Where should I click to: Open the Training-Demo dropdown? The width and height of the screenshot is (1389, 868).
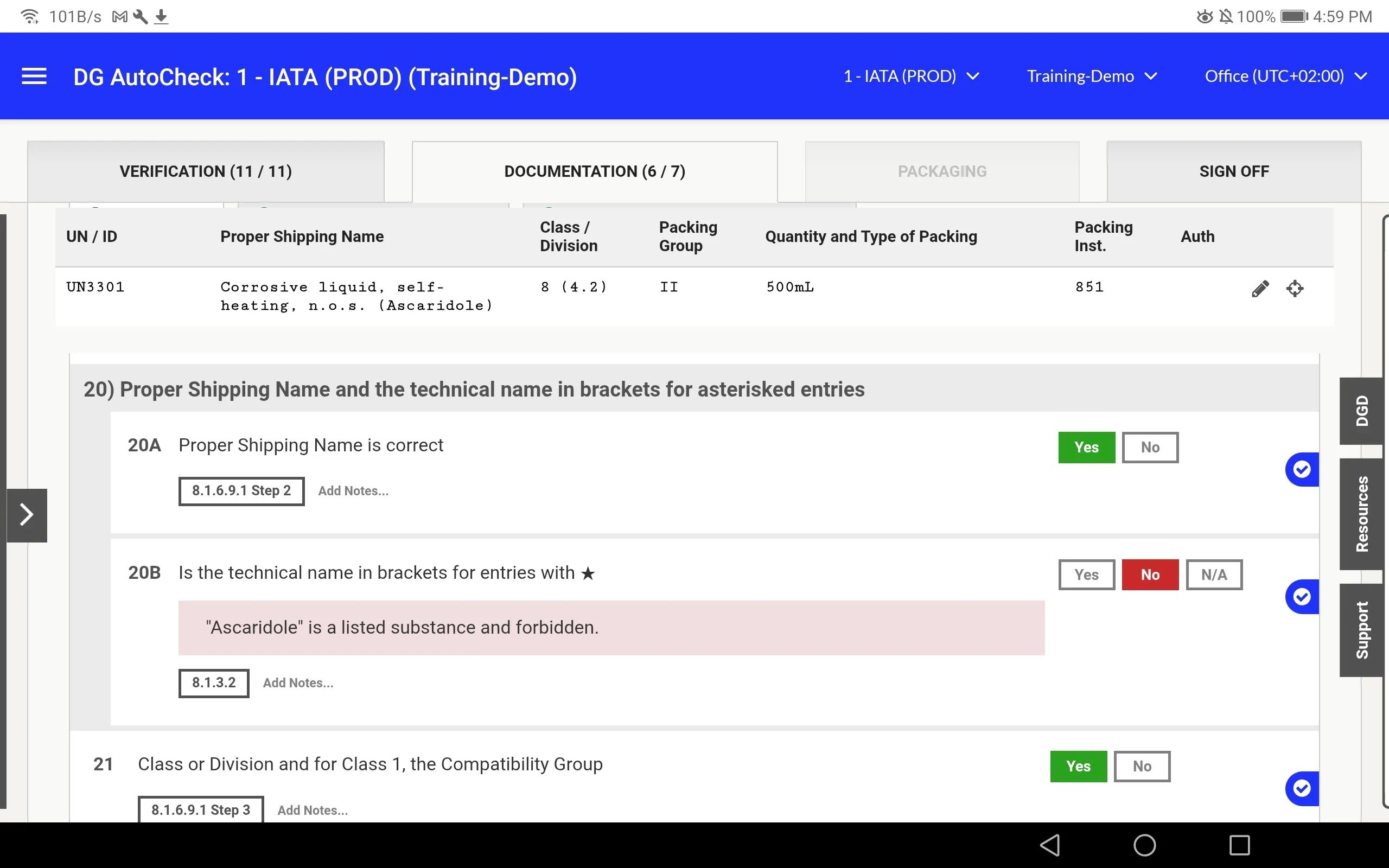pyautogui.click(x=1092, y=76)
